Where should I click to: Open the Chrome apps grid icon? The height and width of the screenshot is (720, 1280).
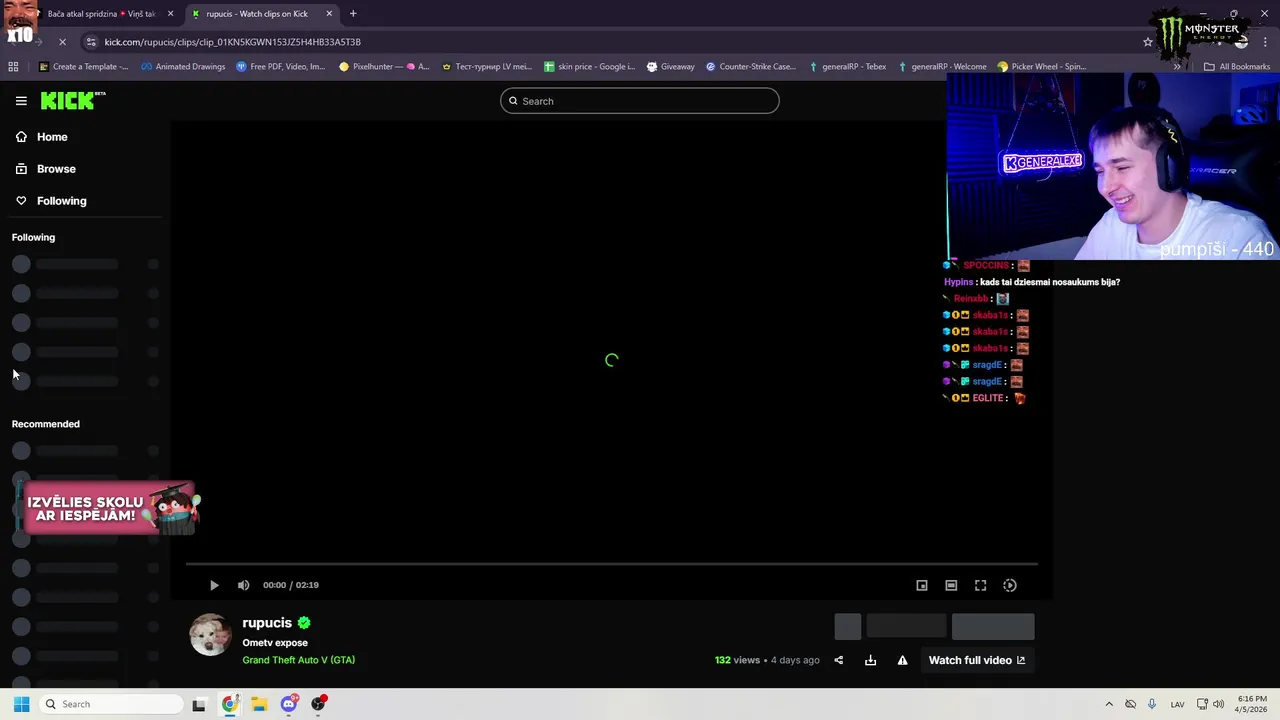tap(13, 67)
